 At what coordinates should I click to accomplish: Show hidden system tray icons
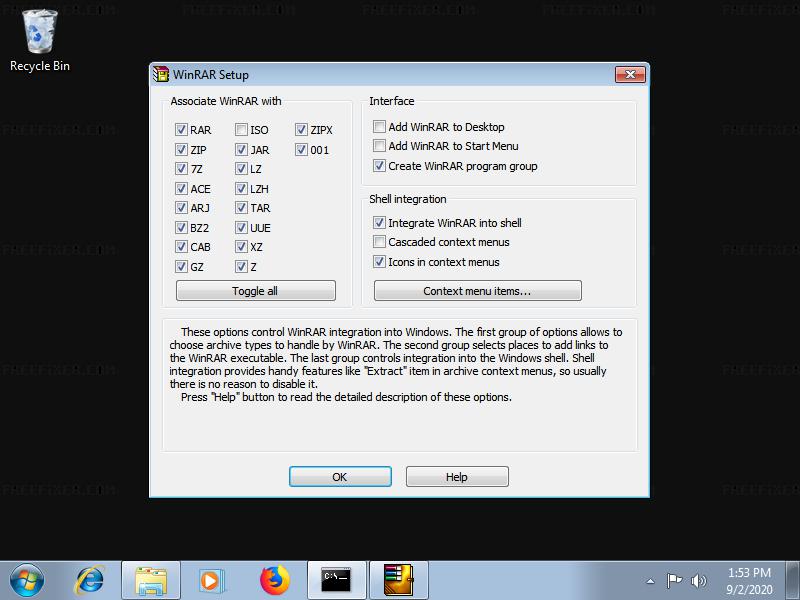click(x=651, y=581)
